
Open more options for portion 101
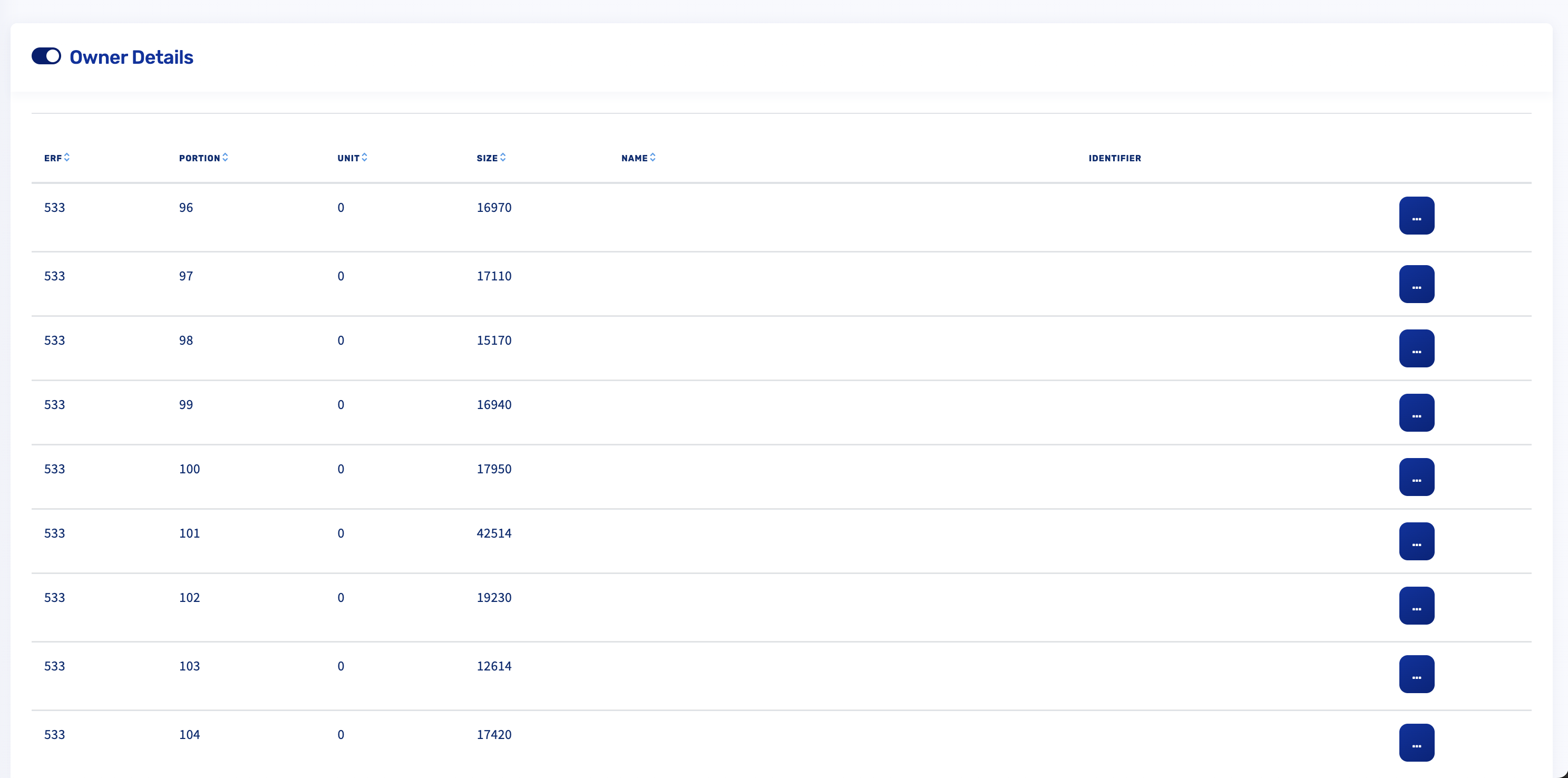[x=1416, y=541]
